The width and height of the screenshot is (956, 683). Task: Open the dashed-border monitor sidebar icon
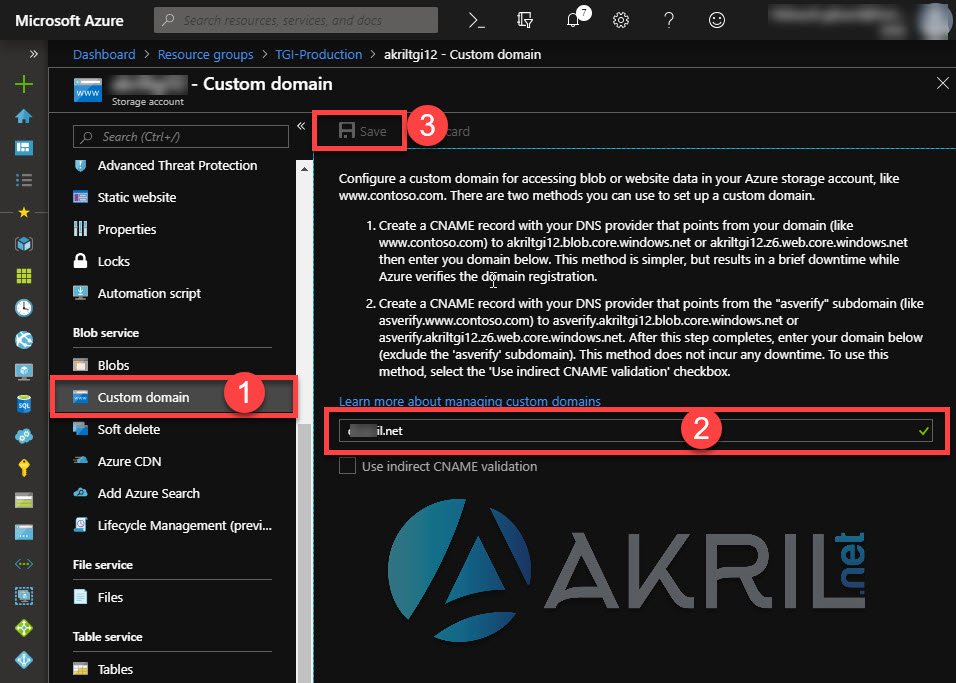24,596
